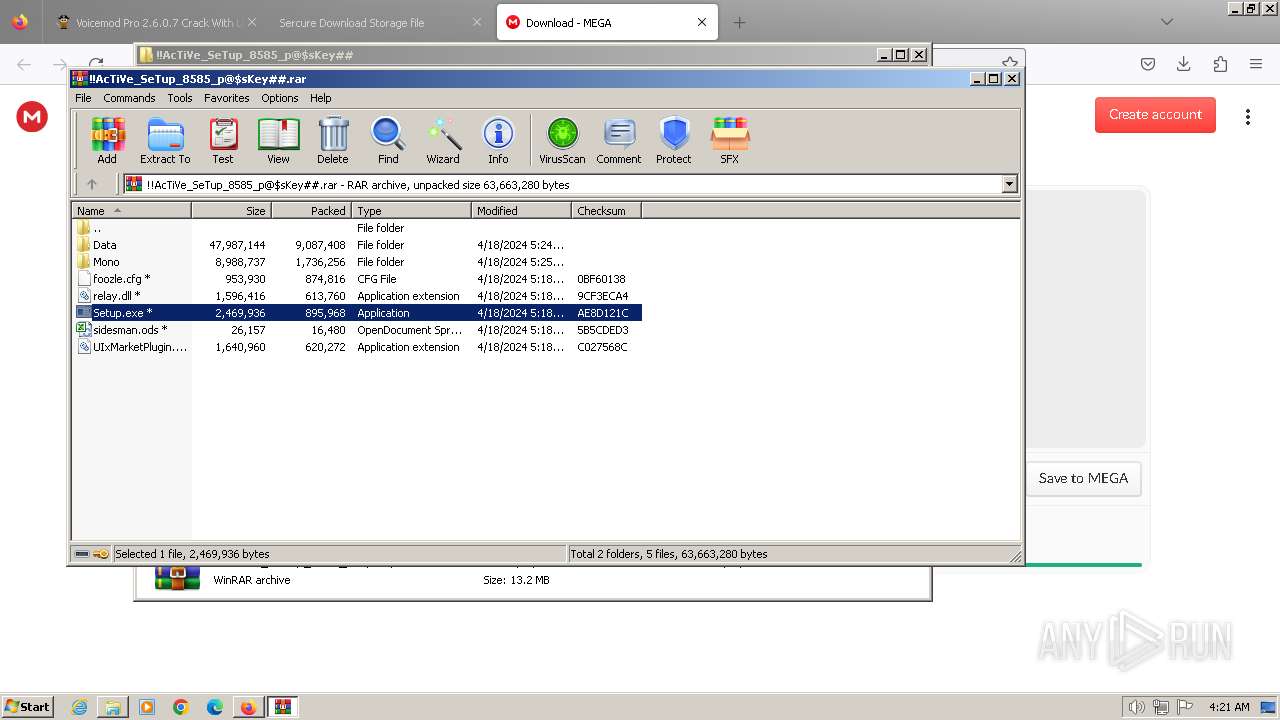This screenshot has height=720, width=1280.
Task: Click the Windows Start button
Action: [28, 706]
